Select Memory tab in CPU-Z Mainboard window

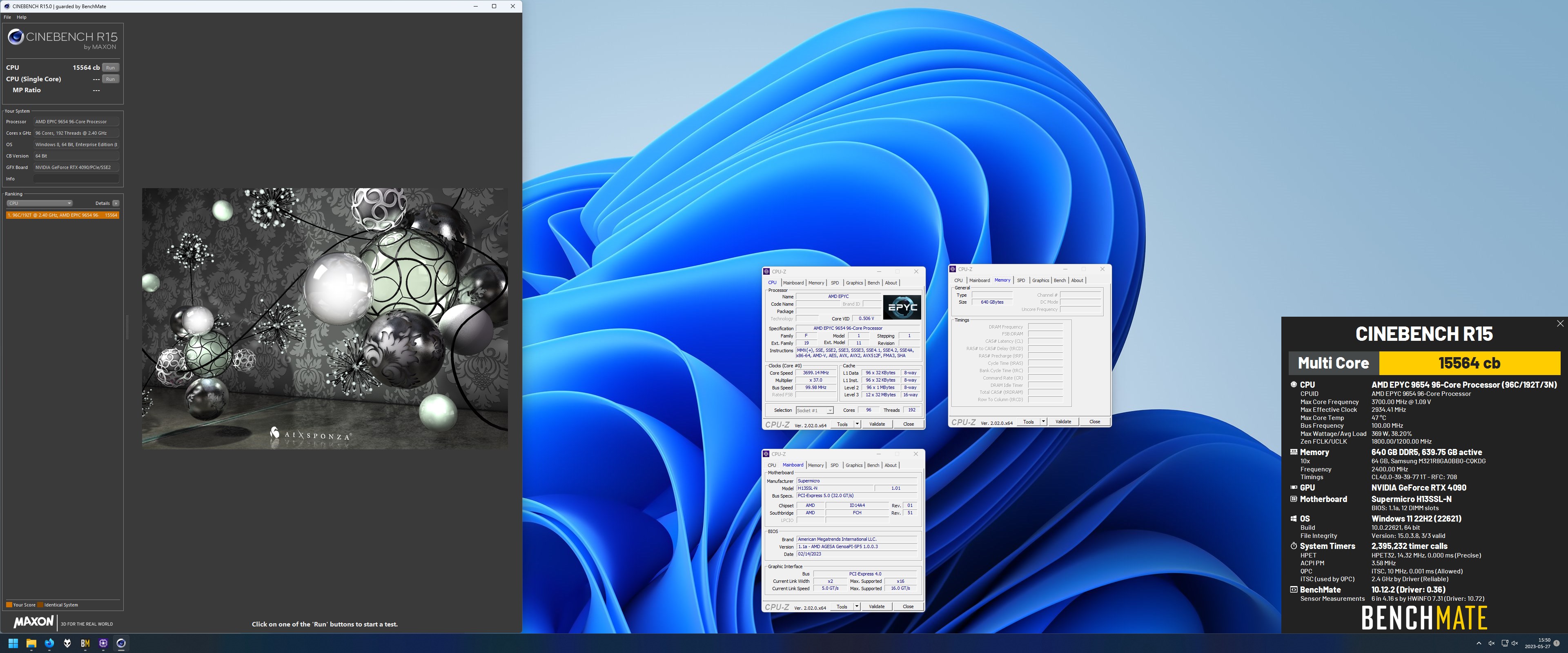pyautogui.click(x=816, y=466)
